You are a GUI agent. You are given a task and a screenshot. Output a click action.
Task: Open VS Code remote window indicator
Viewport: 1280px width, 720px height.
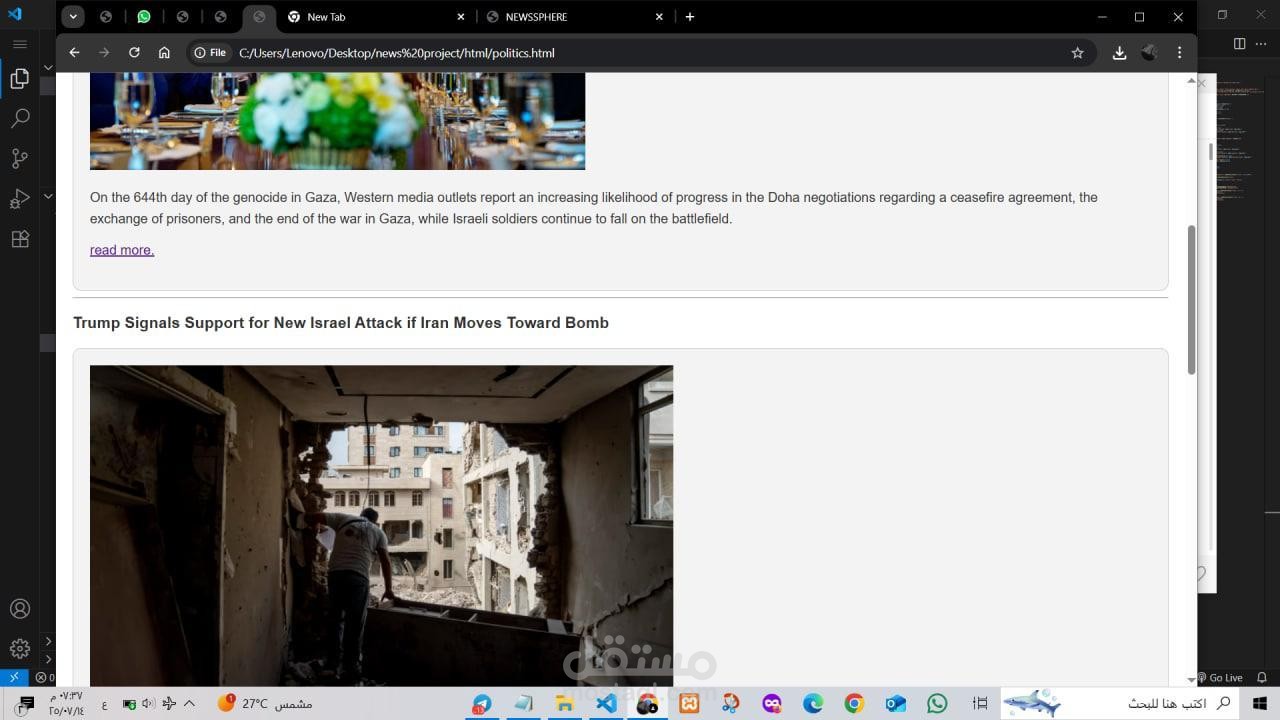[13, 677]
